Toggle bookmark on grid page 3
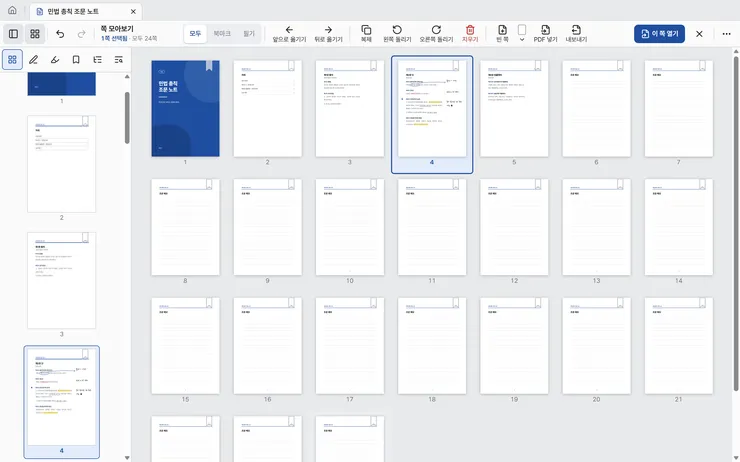This screenshot has height=462, width=740. [x=373, y=66]
